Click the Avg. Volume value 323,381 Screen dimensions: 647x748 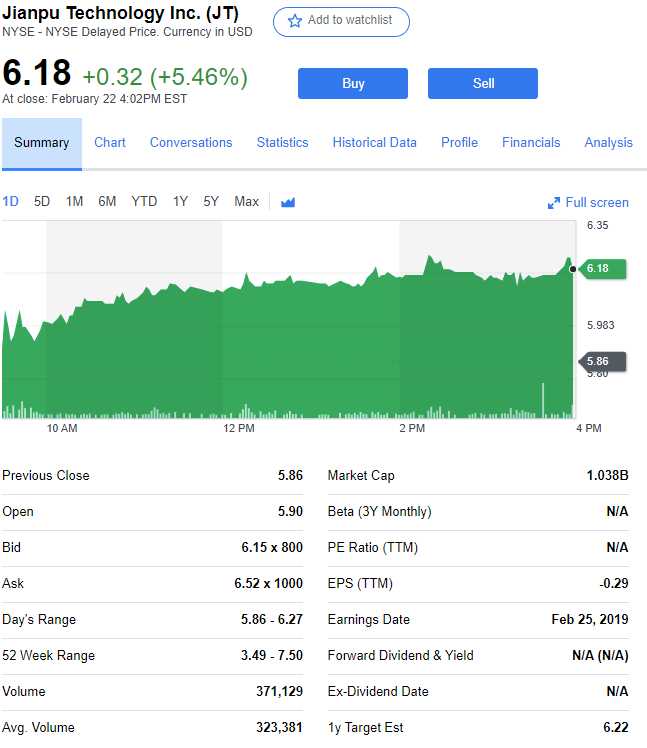pos(279,727)
